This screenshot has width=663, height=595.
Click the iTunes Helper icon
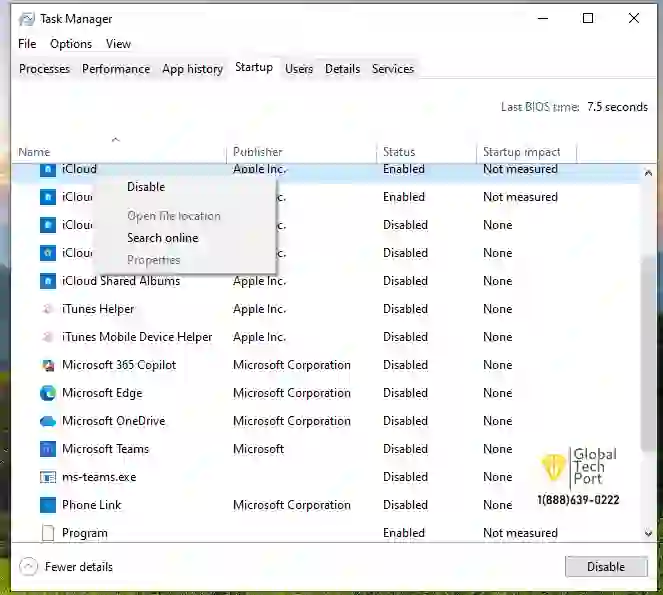(x=48, y=309)
